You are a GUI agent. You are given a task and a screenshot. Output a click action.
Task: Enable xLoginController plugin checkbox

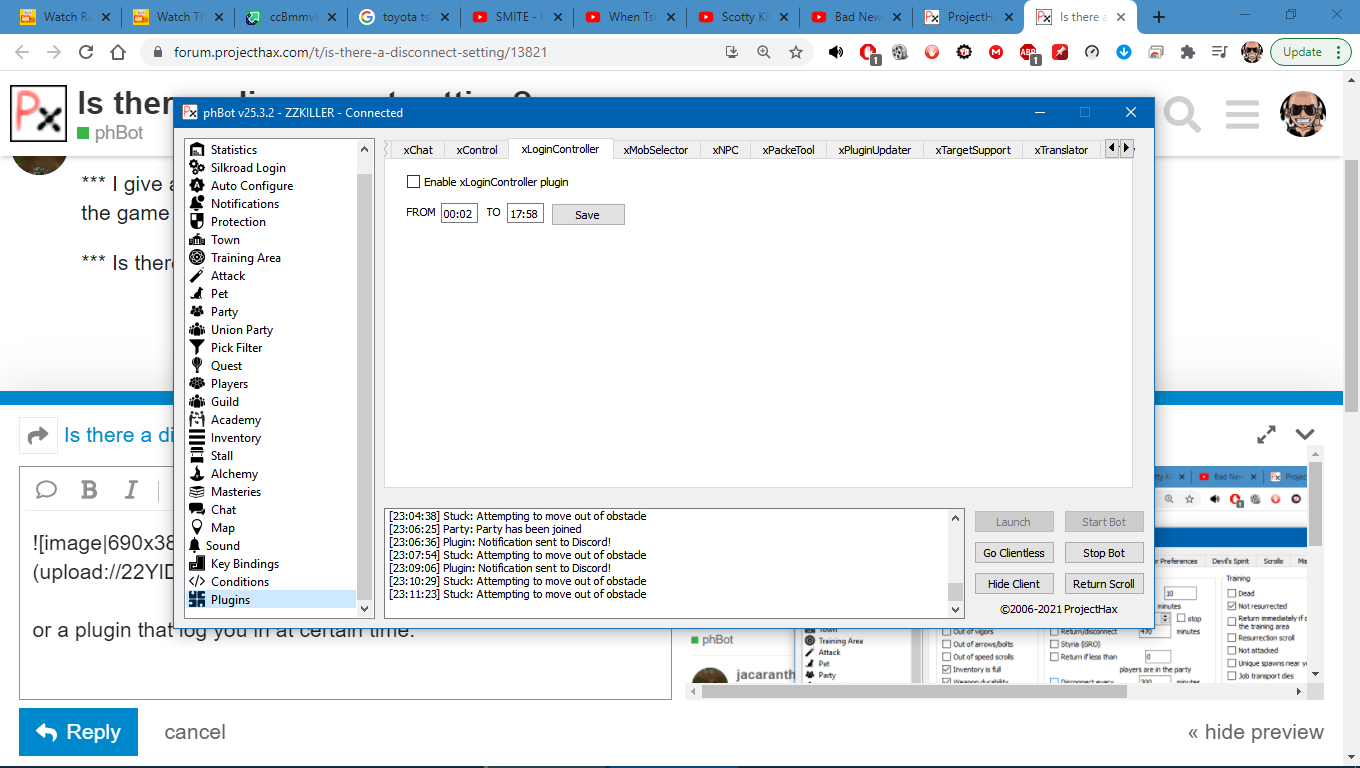coord(413,182)
